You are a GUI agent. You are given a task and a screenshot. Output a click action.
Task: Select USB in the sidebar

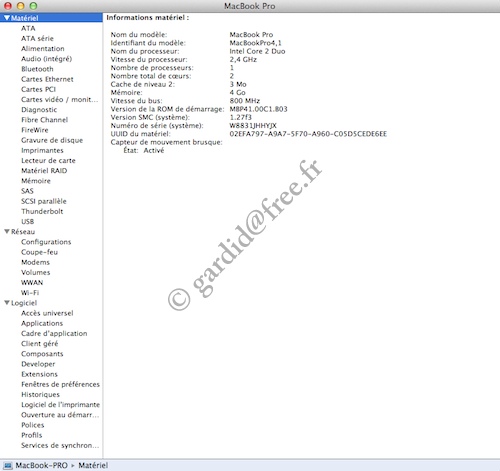click(28, 221)
